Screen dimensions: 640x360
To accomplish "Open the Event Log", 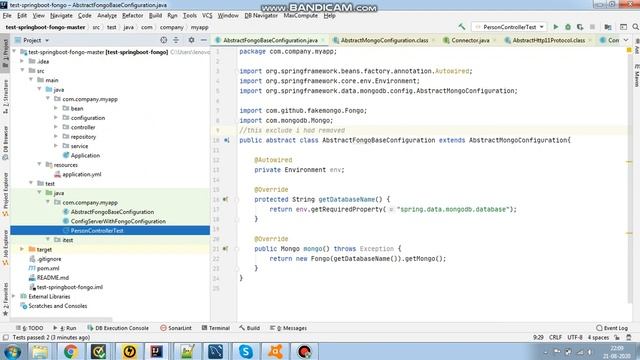I will [612, 328].
